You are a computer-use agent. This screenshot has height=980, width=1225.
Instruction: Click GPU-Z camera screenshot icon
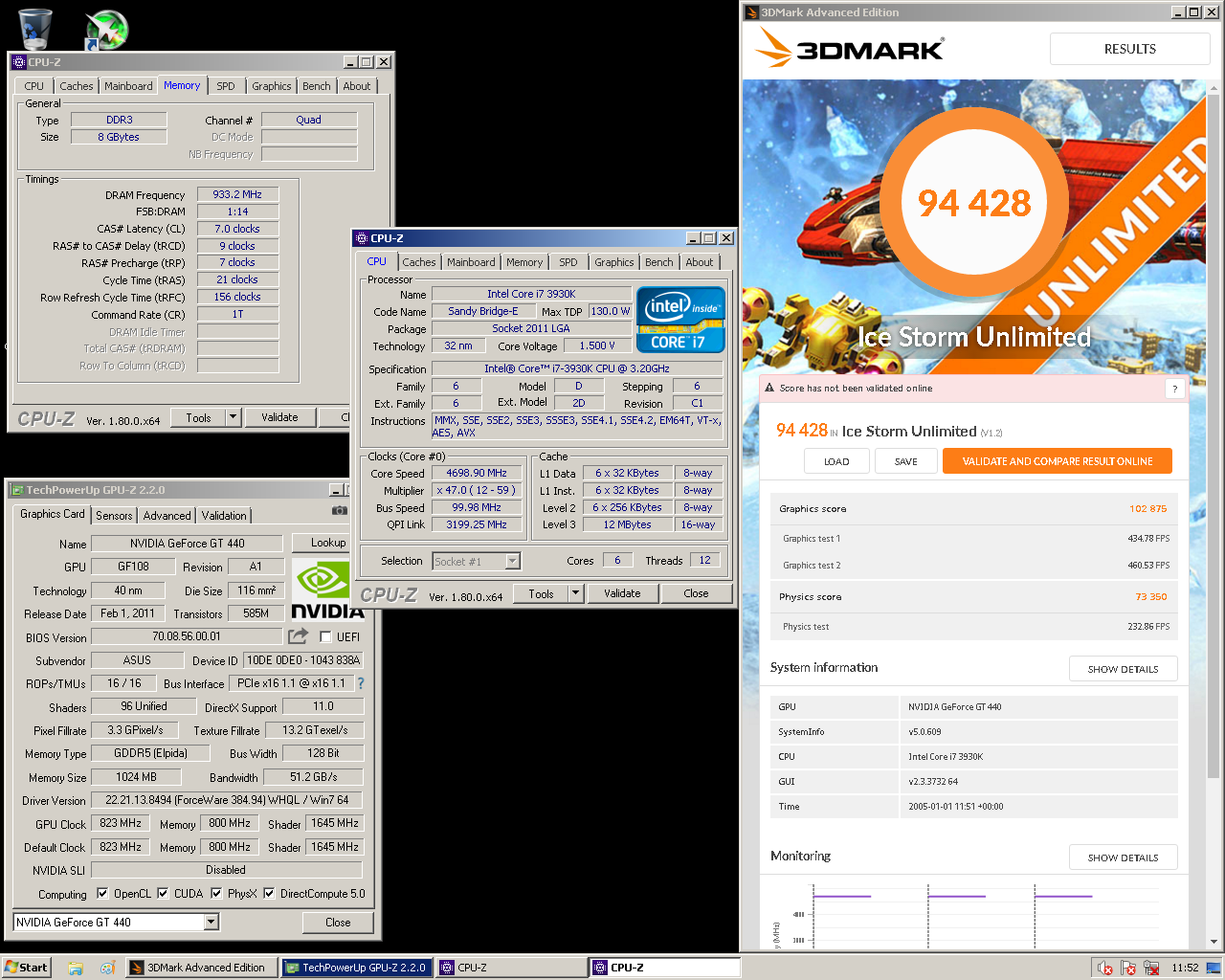pyautogui.click(x=339, y=511)
